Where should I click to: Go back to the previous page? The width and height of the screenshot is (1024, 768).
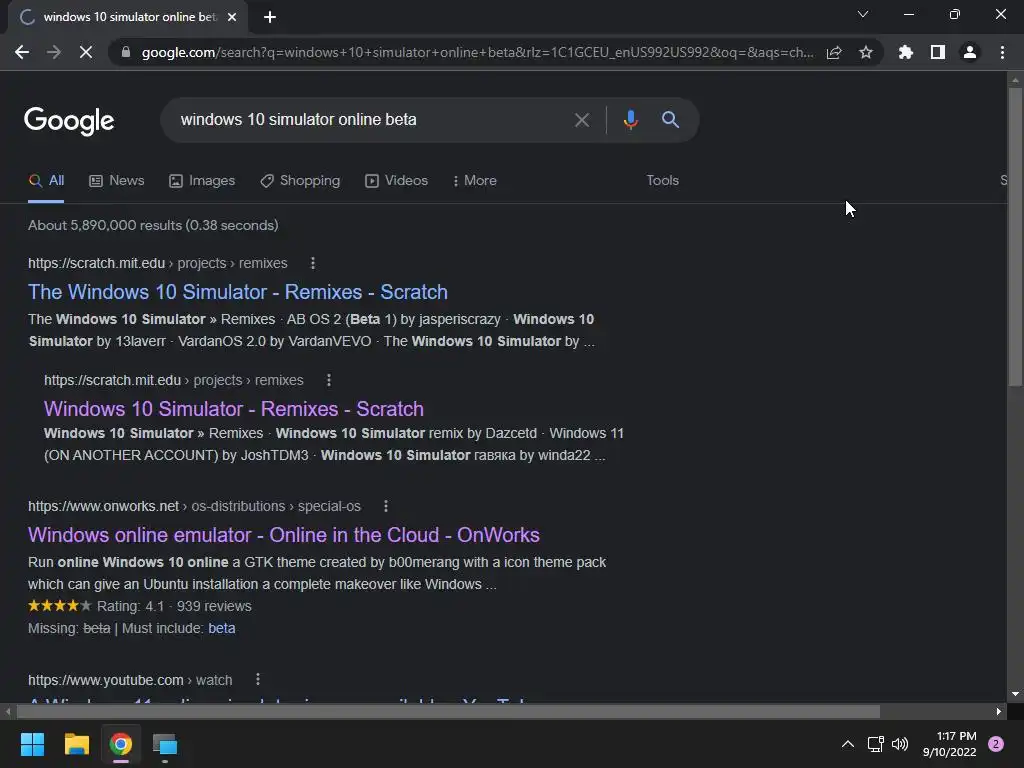tap(22, 52)
